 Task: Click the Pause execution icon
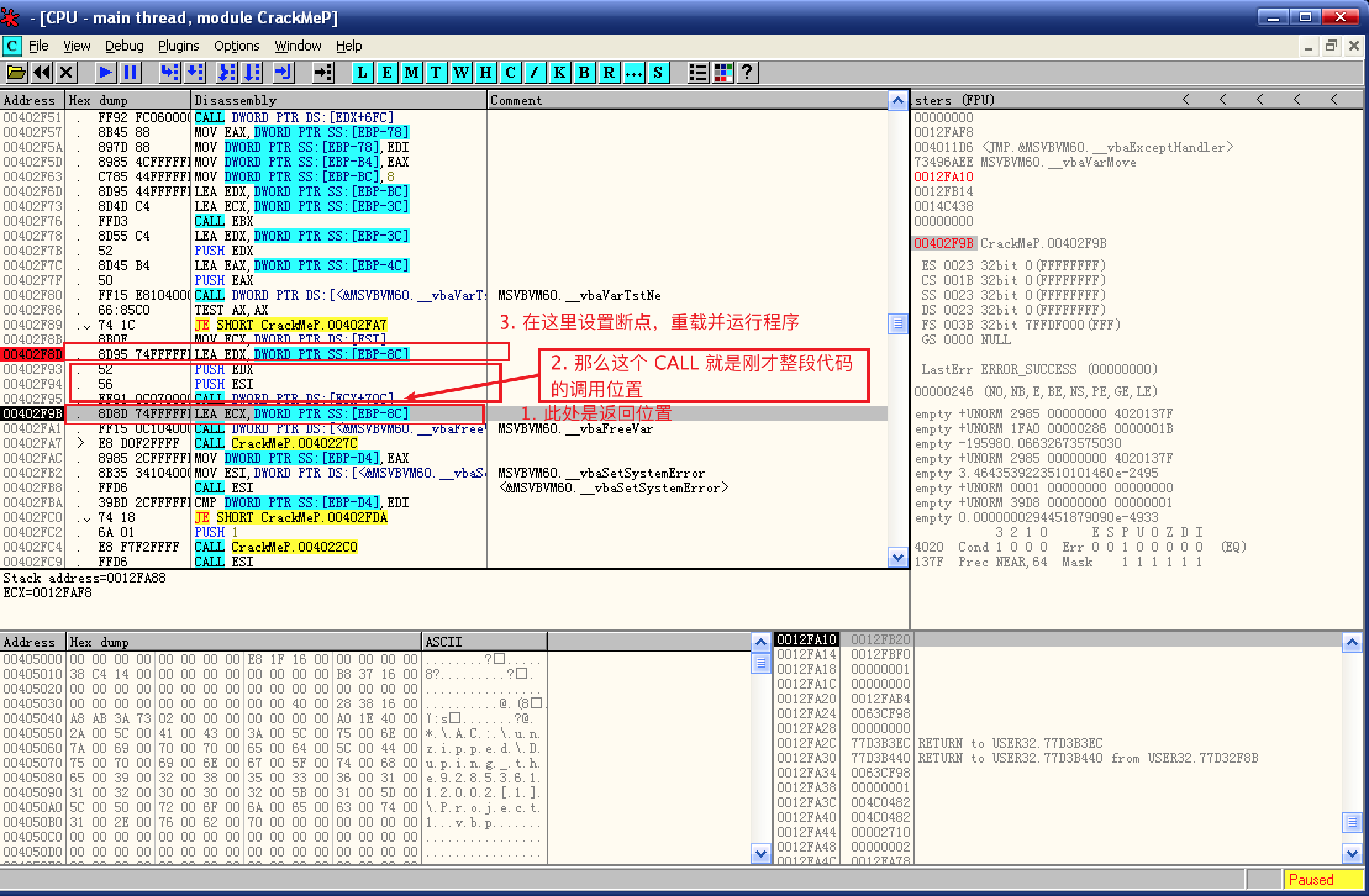click(130, 73)
